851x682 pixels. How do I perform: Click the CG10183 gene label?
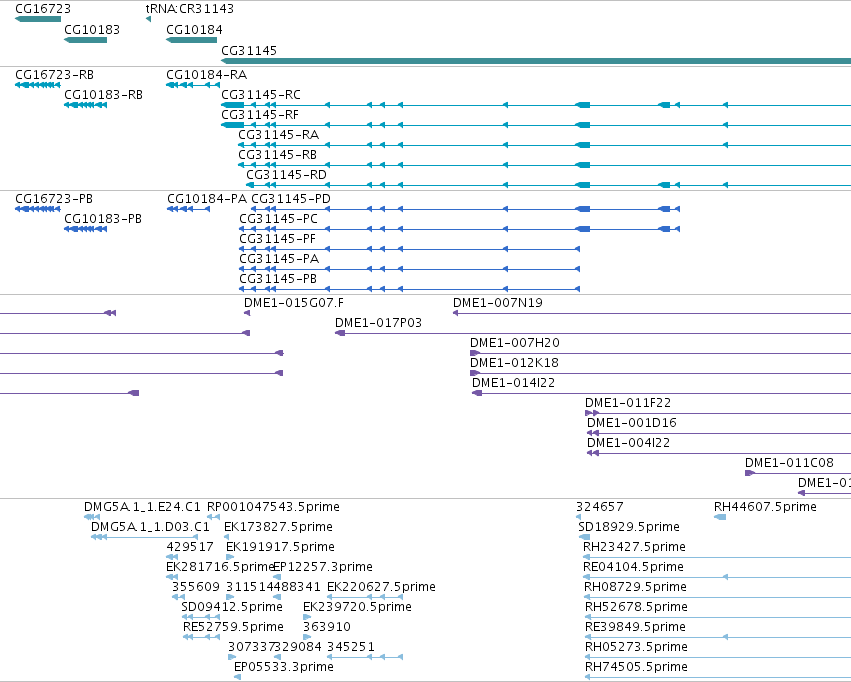(92, 30)
